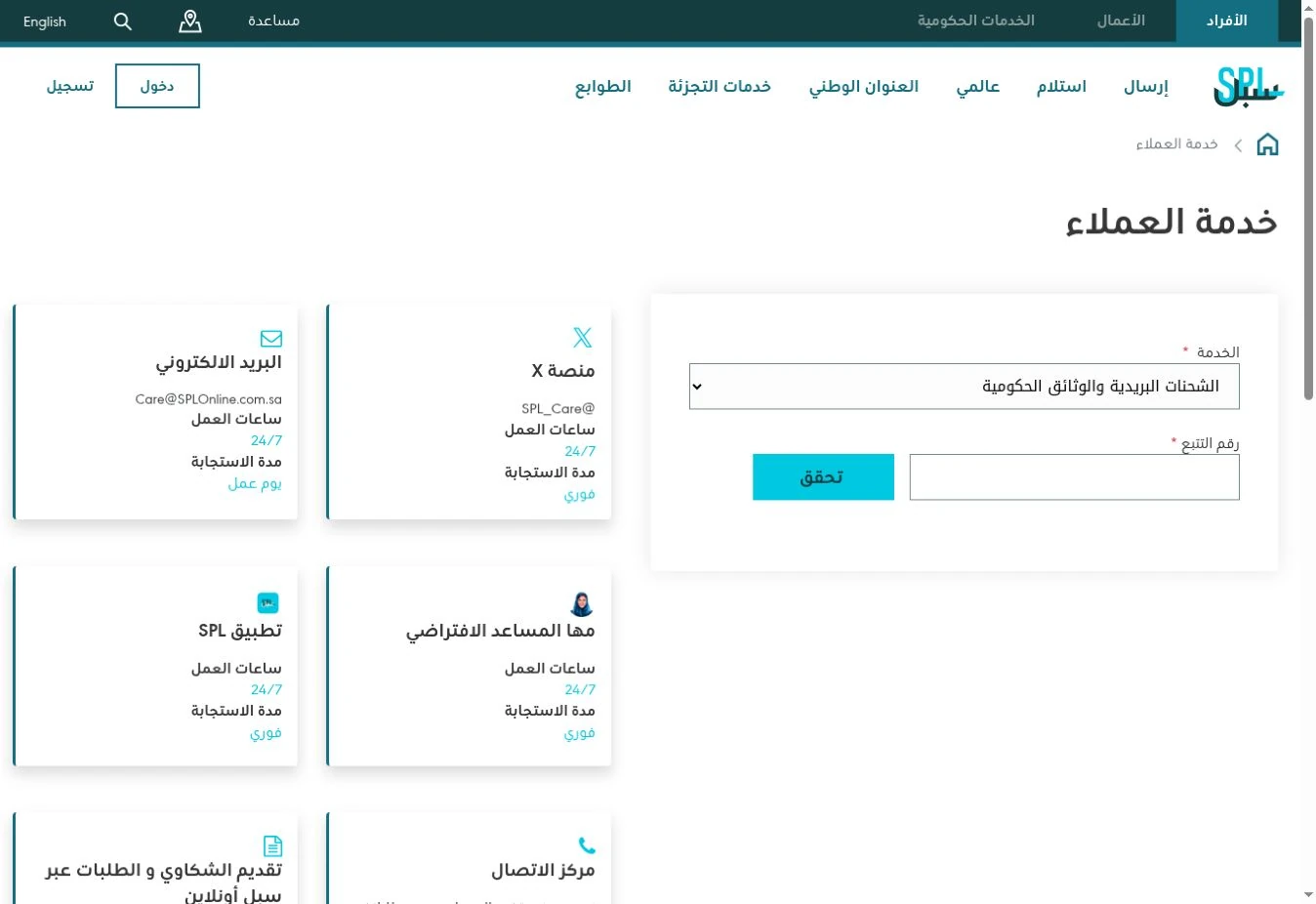This screenshot has height=904, width=1316.
Task: Open the branch locator map pin icon
Action: [x=190, y=21]
